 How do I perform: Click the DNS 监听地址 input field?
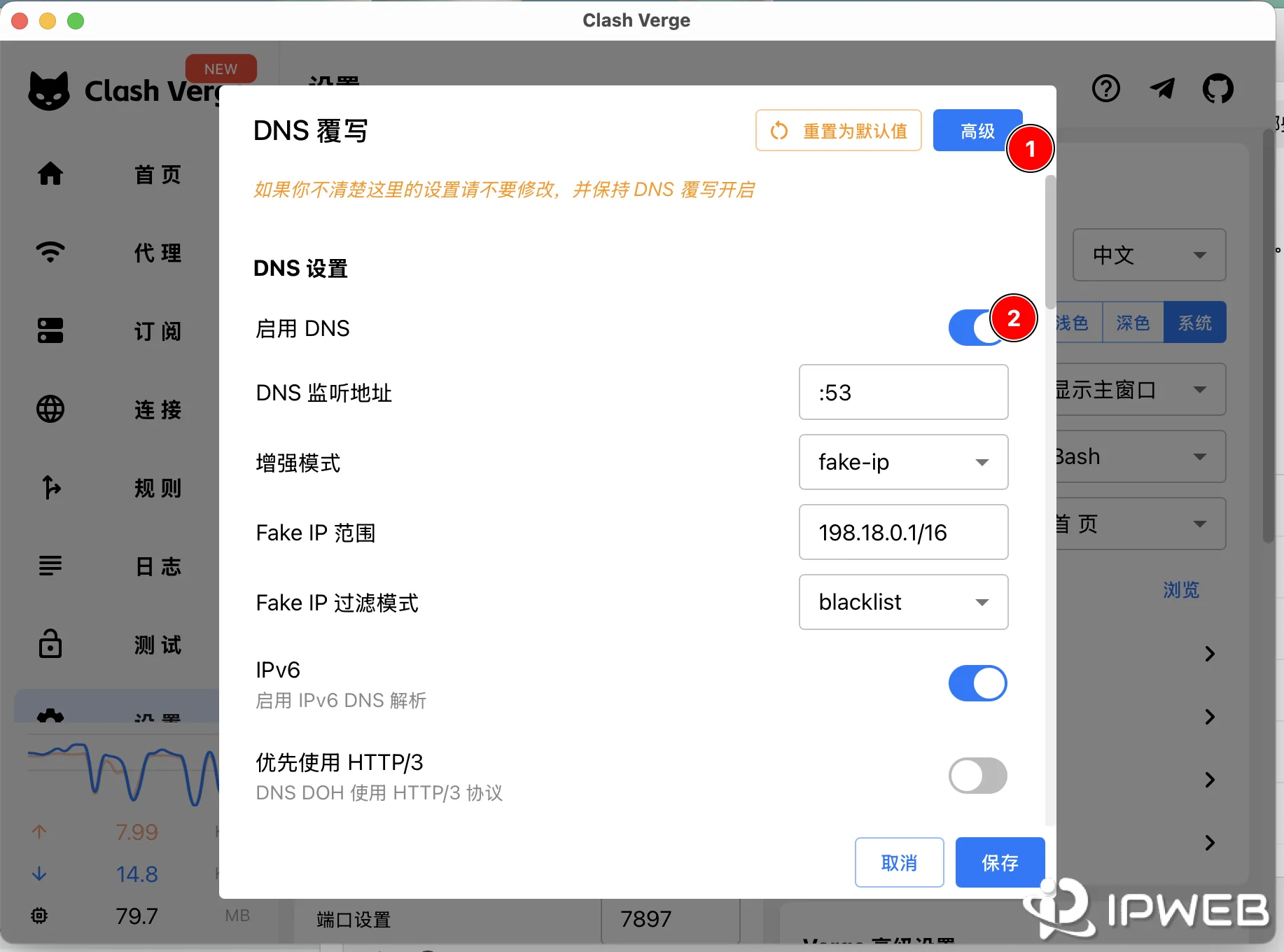point(903,392)
